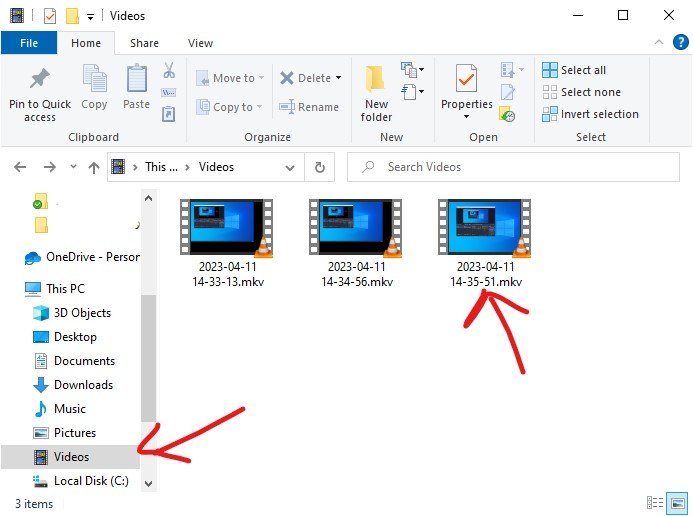The image size is (693, 516).
Task: Open the Delete dropdown arrow
Action: (339, 78)
